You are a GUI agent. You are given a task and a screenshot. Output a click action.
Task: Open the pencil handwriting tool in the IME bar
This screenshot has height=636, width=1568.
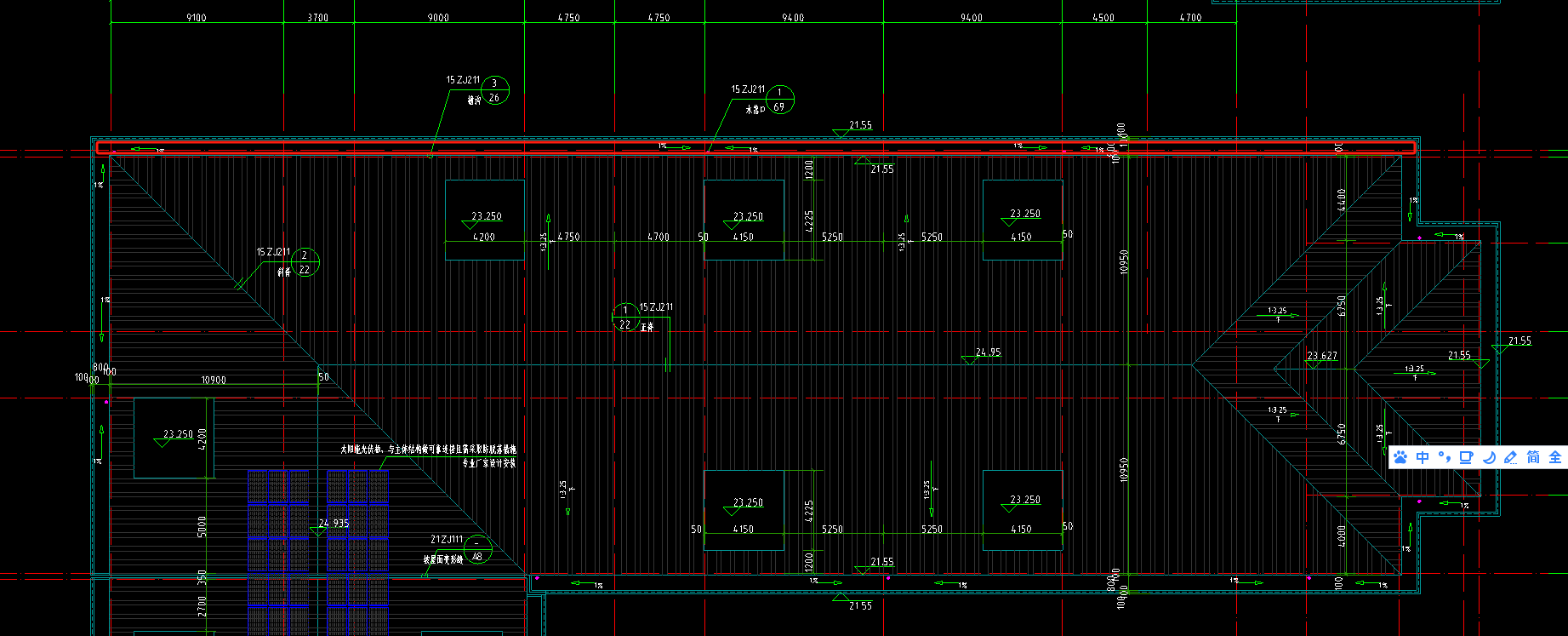coord(1510,457)
